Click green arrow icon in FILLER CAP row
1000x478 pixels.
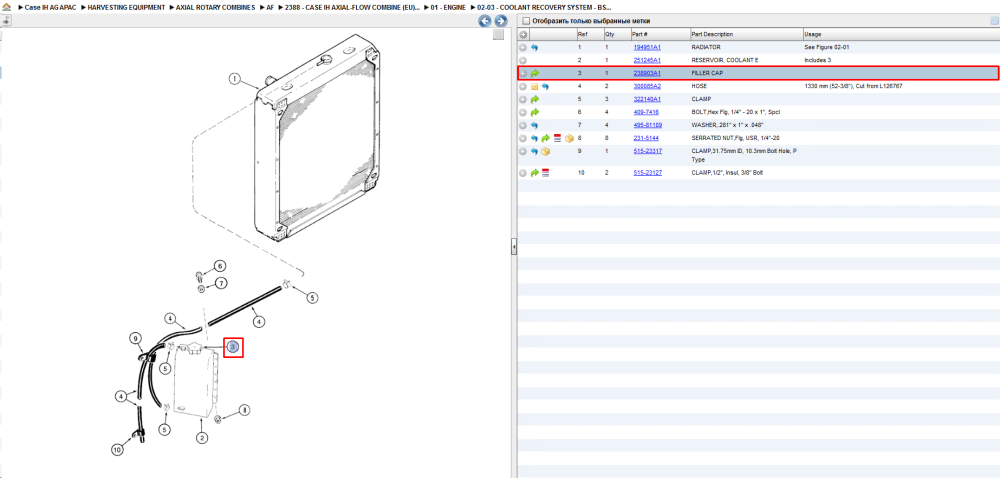click(x=534, y=73)
